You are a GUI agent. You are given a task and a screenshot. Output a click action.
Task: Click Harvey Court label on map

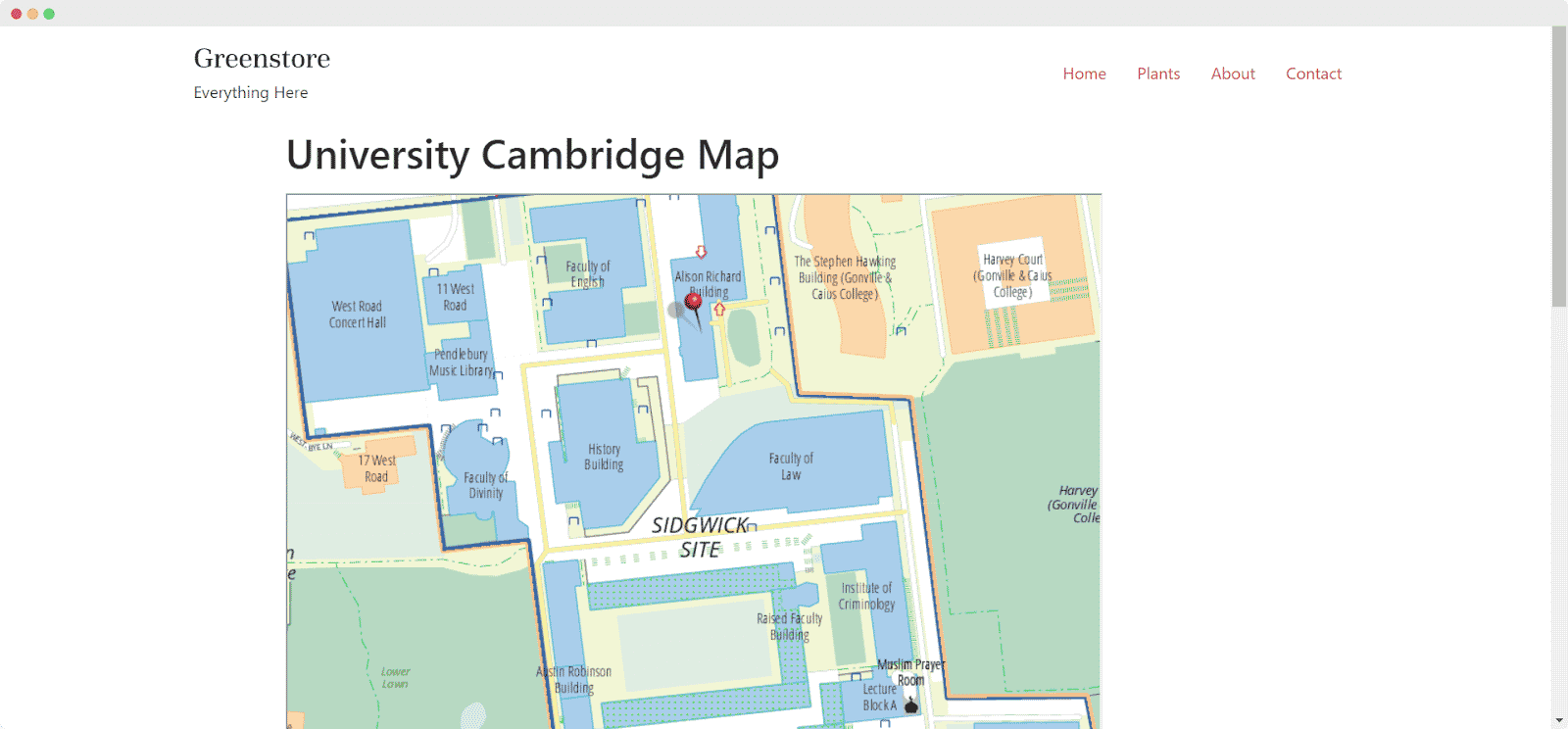1012,275
